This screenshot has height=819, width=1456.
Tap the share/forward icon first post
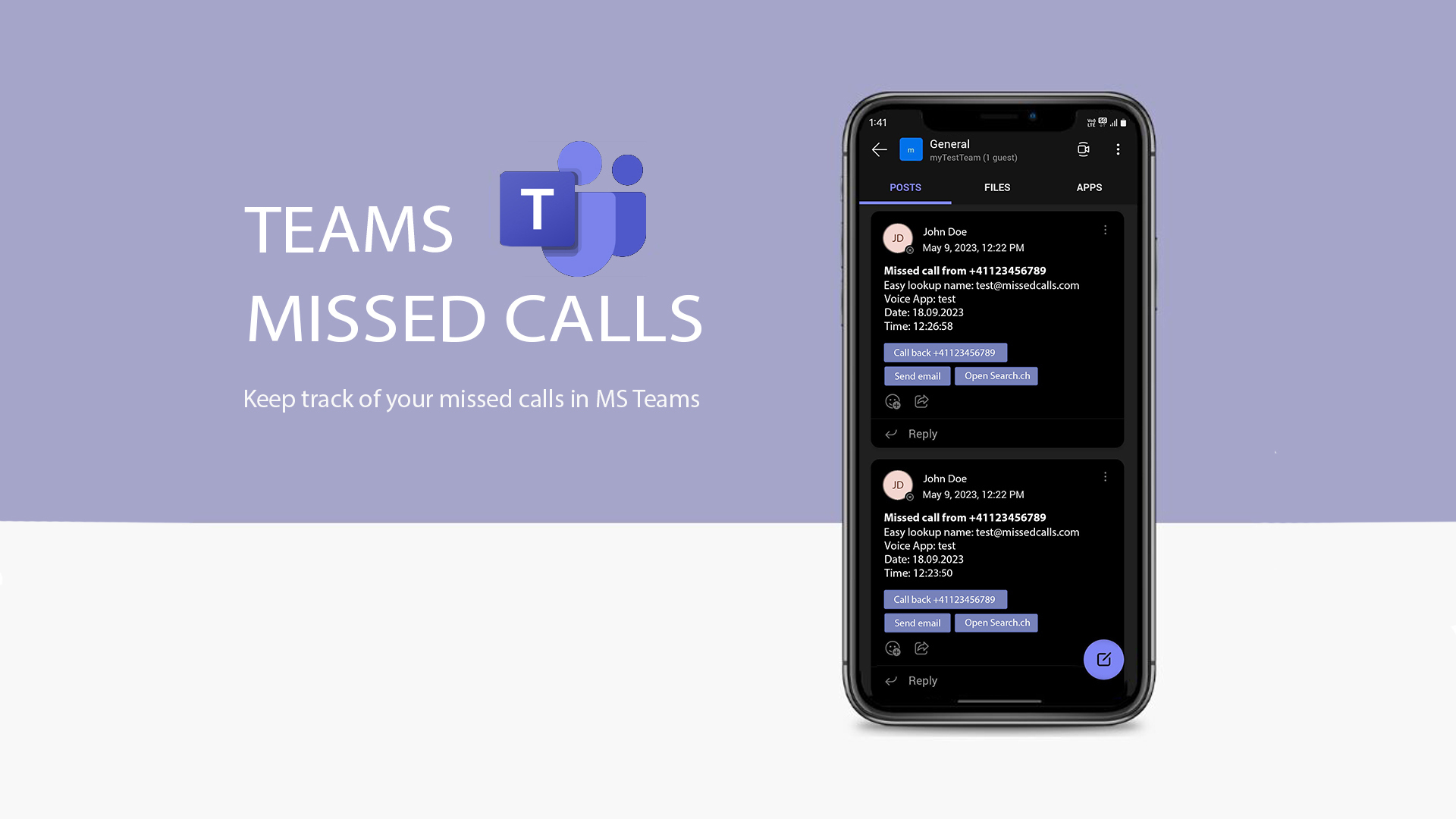tap(922, 401)
